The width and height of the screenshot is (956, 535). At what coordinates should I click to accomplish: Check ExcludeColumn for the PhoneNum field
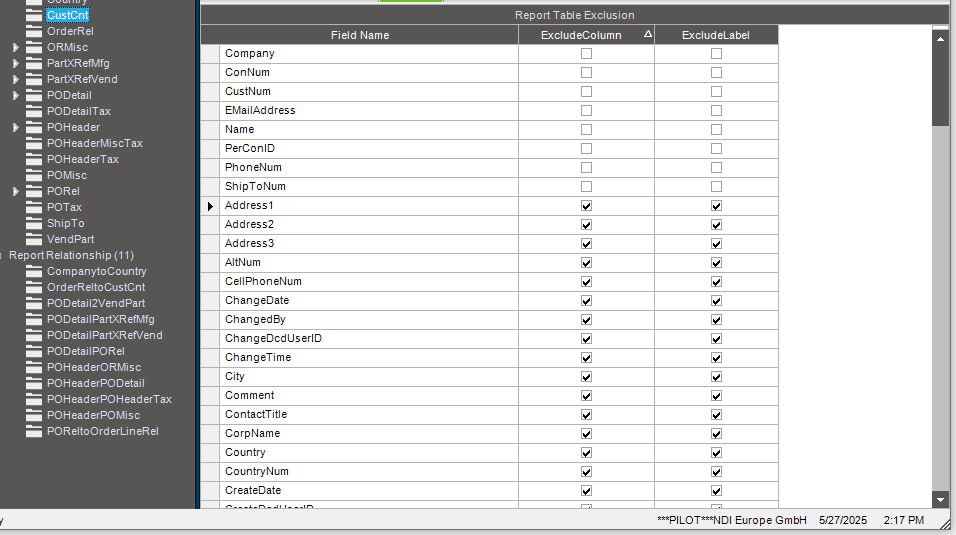pyautogui.click(x=587, y=168)
